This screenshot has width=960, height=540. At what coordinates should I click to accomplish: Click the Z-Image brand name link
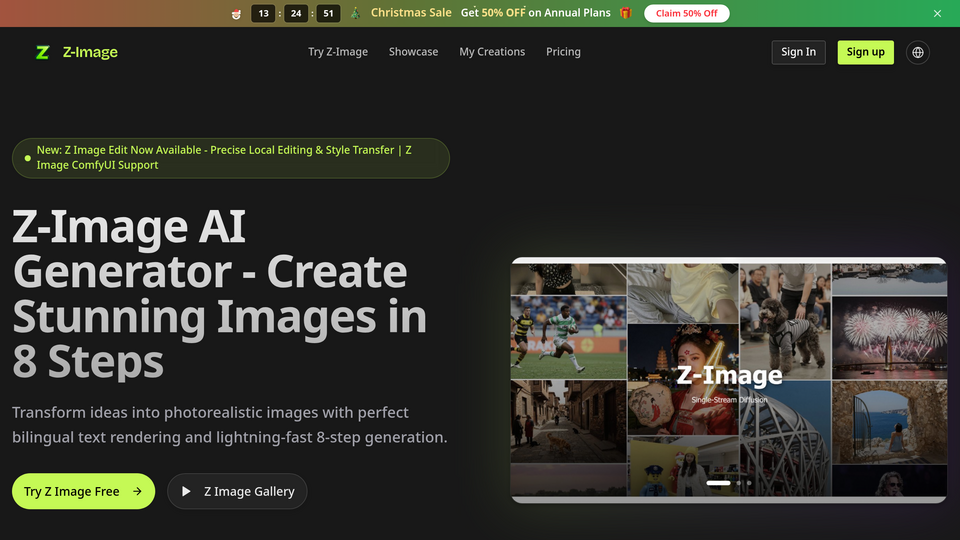coord(90,52)
